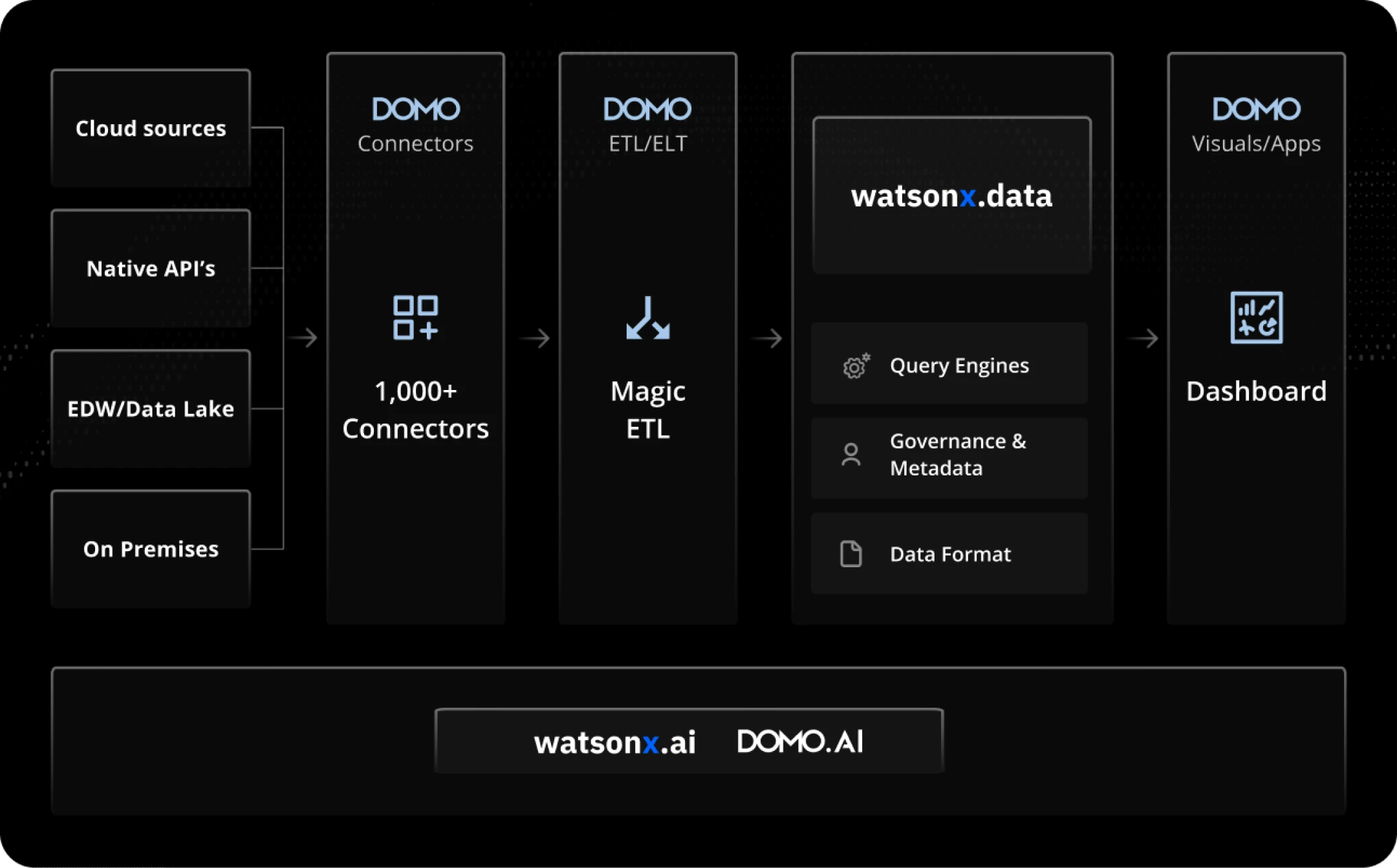Screen dimensions: 1397x868
Task: Click the DOMO.AI logo
Action: (801, 742)
